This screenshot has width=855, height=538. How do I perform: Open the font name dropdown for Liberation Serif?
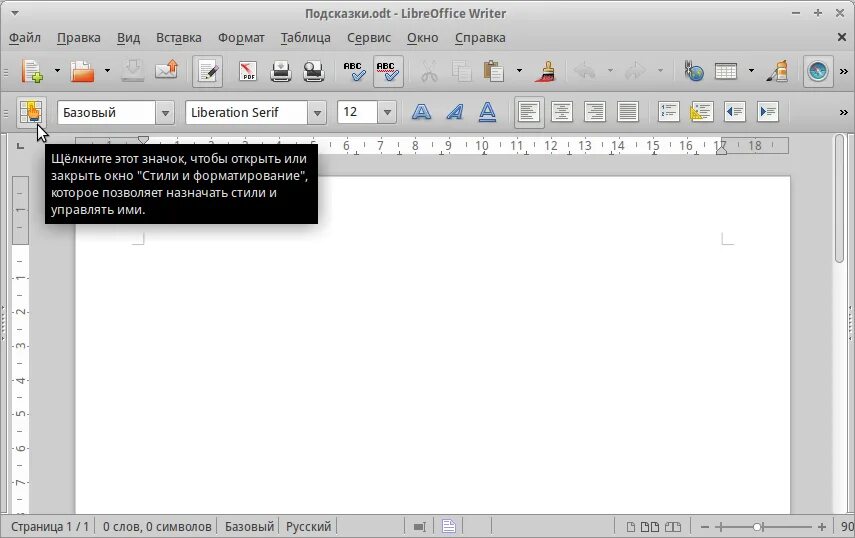point(317,113)
